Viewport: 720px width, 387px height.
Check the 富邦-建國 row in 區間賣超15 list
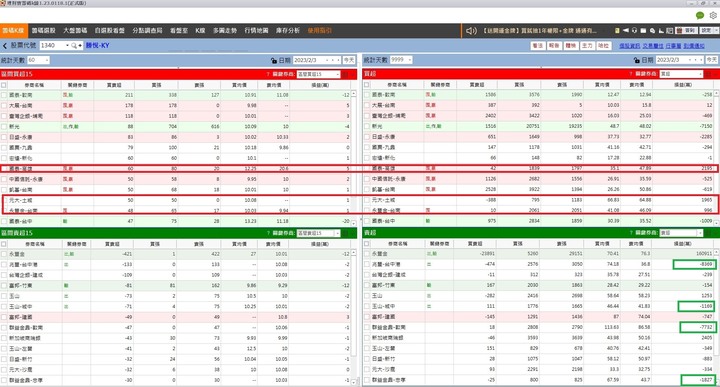pyautogui.click(x=4, y=317)
